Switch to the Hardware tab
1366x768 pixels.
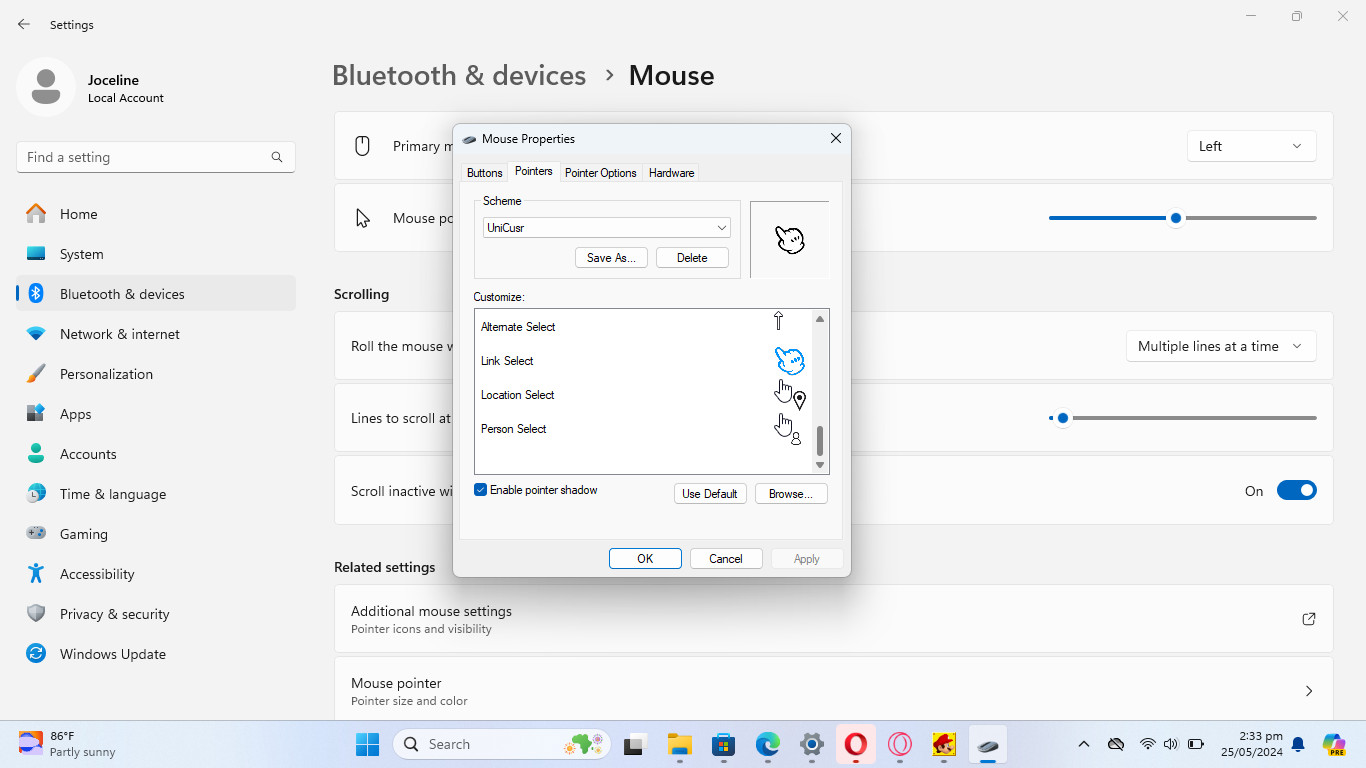(671, 173)
